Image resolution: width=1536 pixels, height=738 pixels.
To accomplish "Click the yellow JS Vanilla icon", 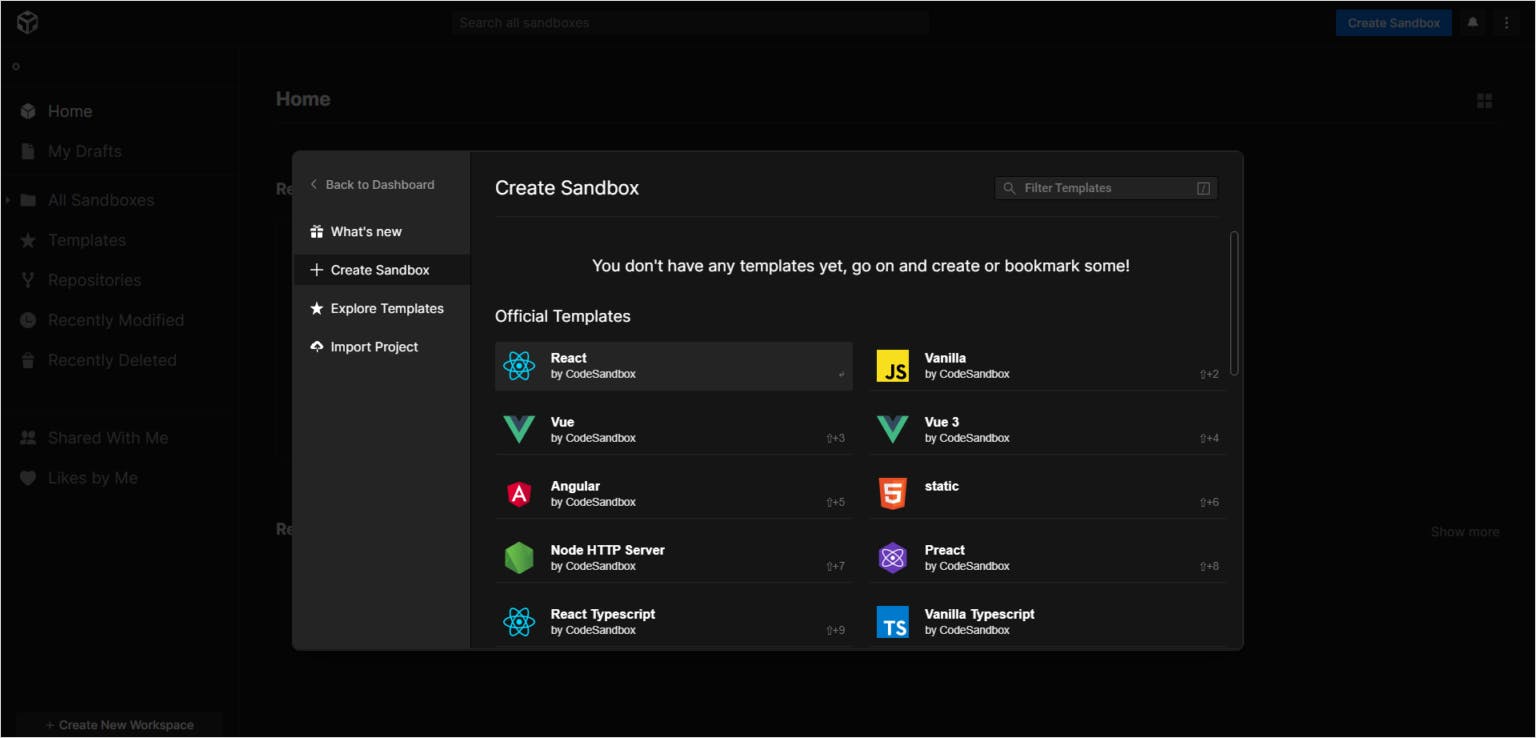I will click(x=893, y=366).
